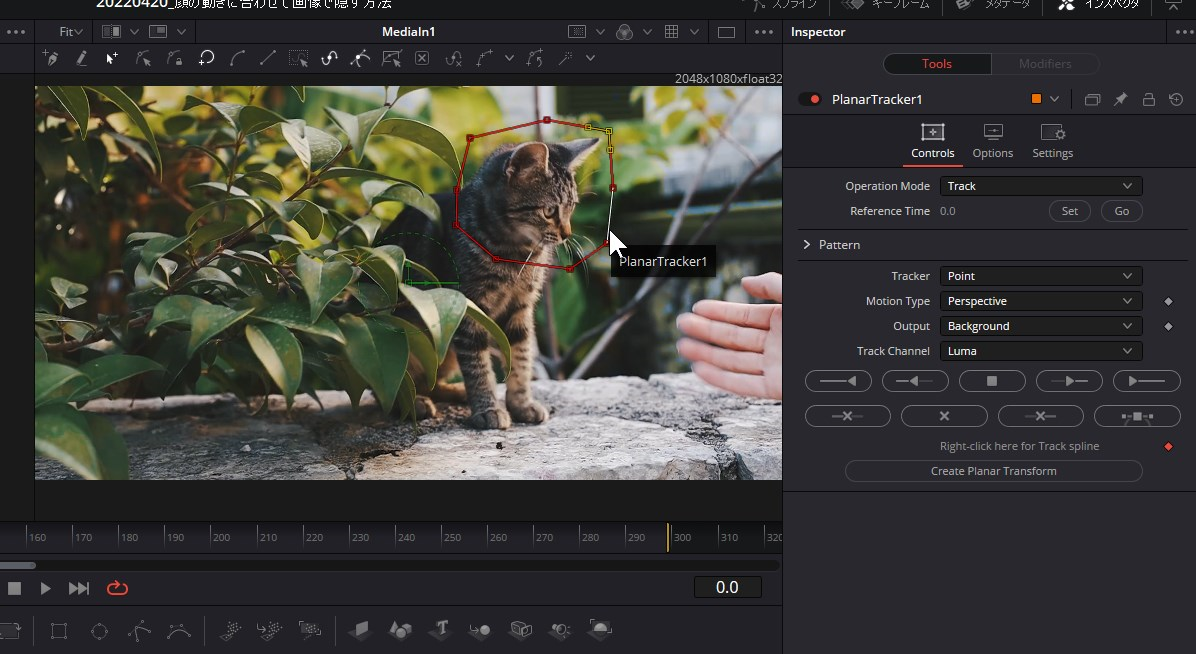The width and height of the screenshot is (1196, 654).
Task: Click the Track to Start reverse button
Action: pos(838,381)
